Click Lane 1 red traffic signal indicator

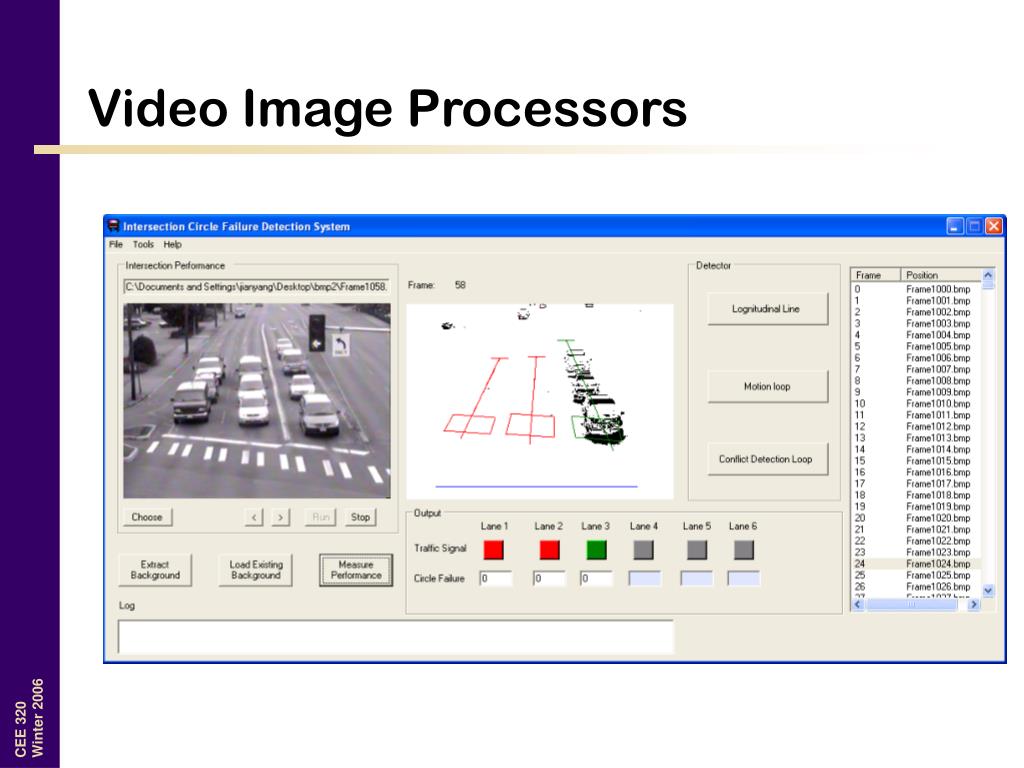[x=494, y=550]
